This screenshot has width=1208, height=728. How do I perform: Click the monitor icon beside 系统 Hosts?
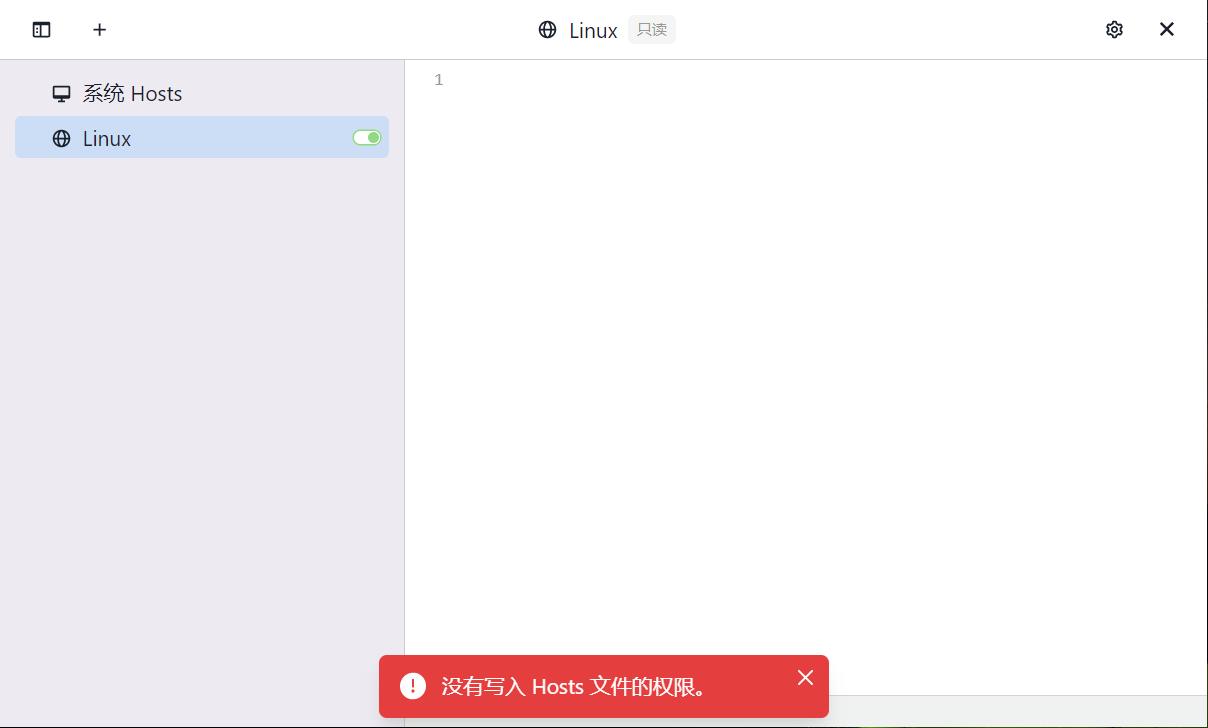pyautogui.click(x=62, y=94)
